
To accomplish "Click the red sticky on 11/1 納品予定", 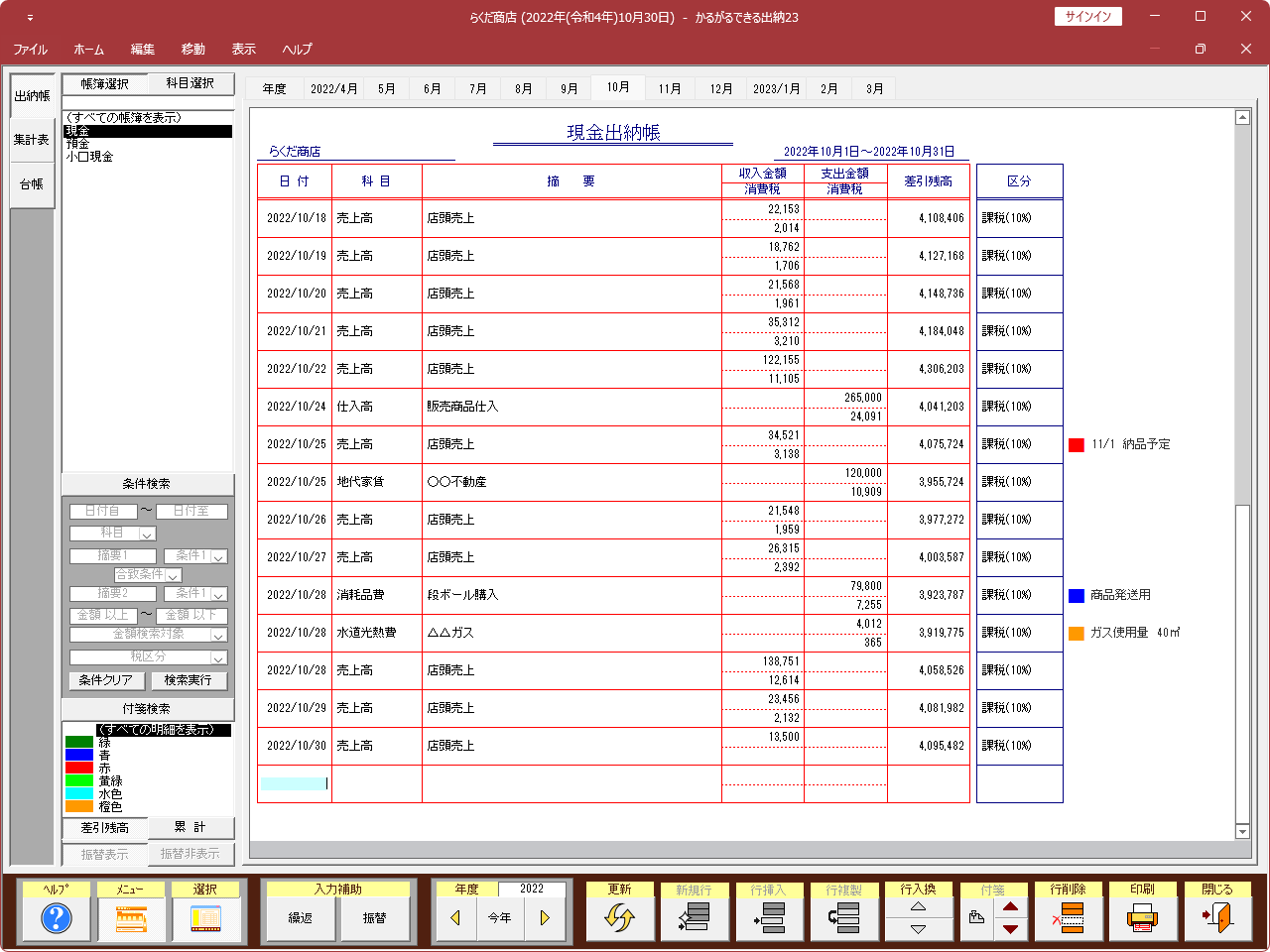I will click(x=1077, y=445).
